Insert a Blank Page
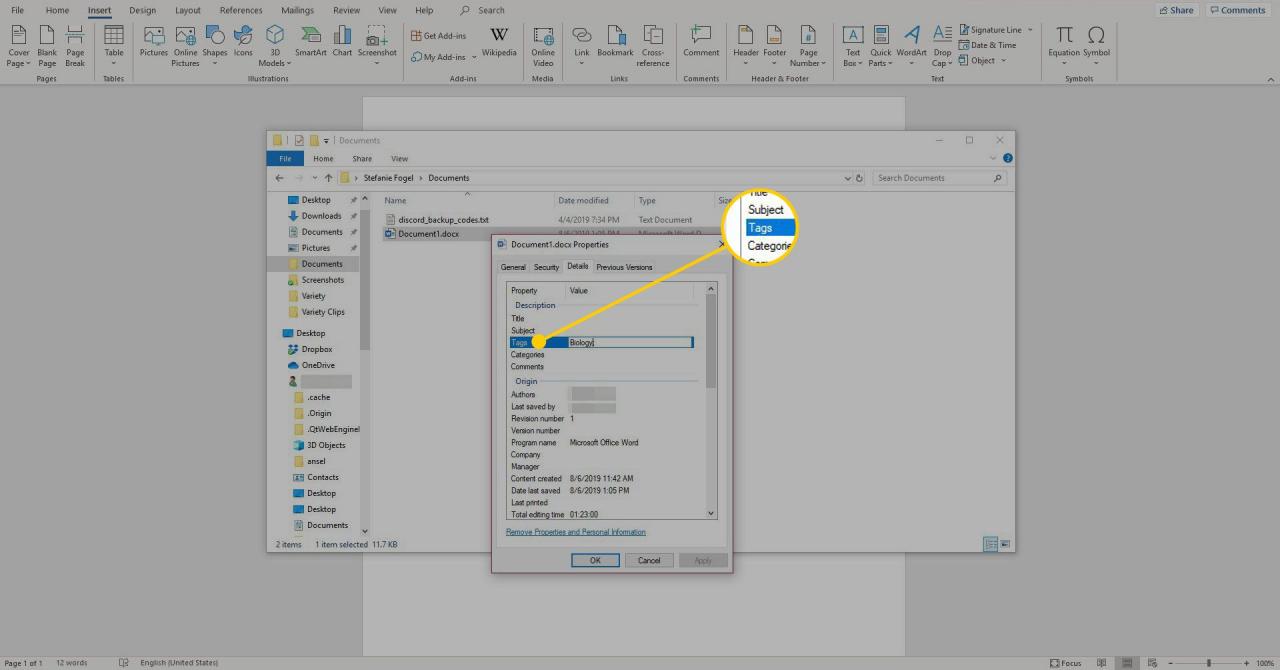 coord(47,47)
